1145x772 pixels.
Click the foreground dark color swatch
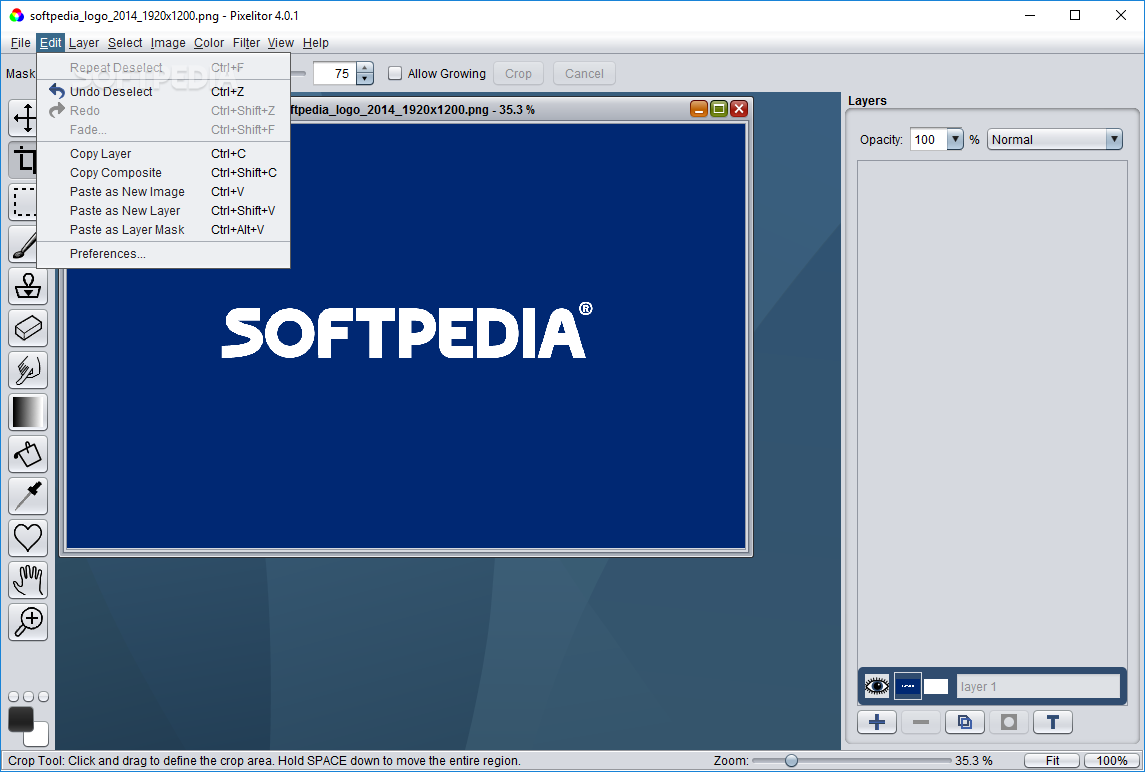tap(20, 719)
